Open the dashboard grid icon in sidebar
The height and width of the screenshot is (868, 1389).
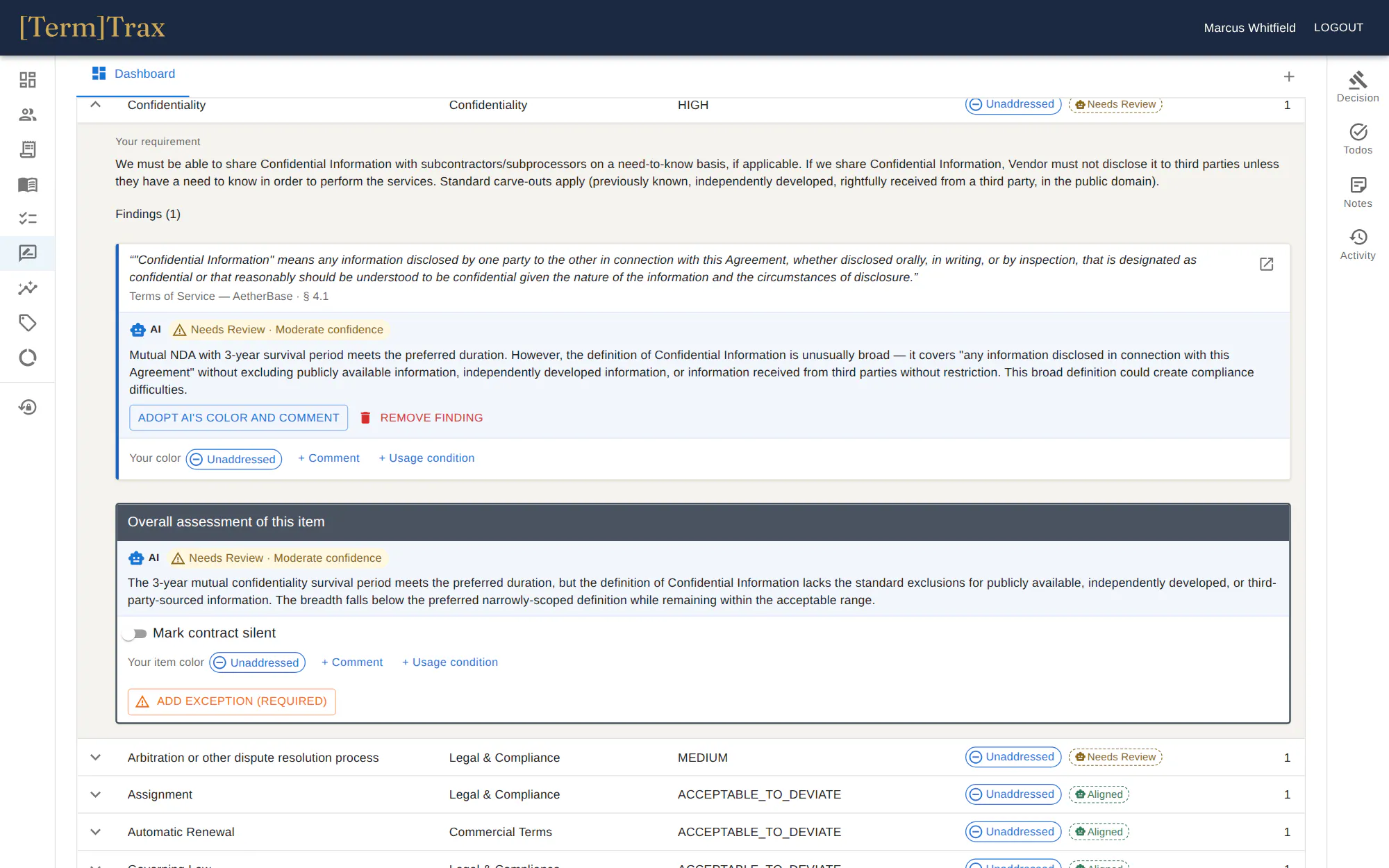point(28,80)
